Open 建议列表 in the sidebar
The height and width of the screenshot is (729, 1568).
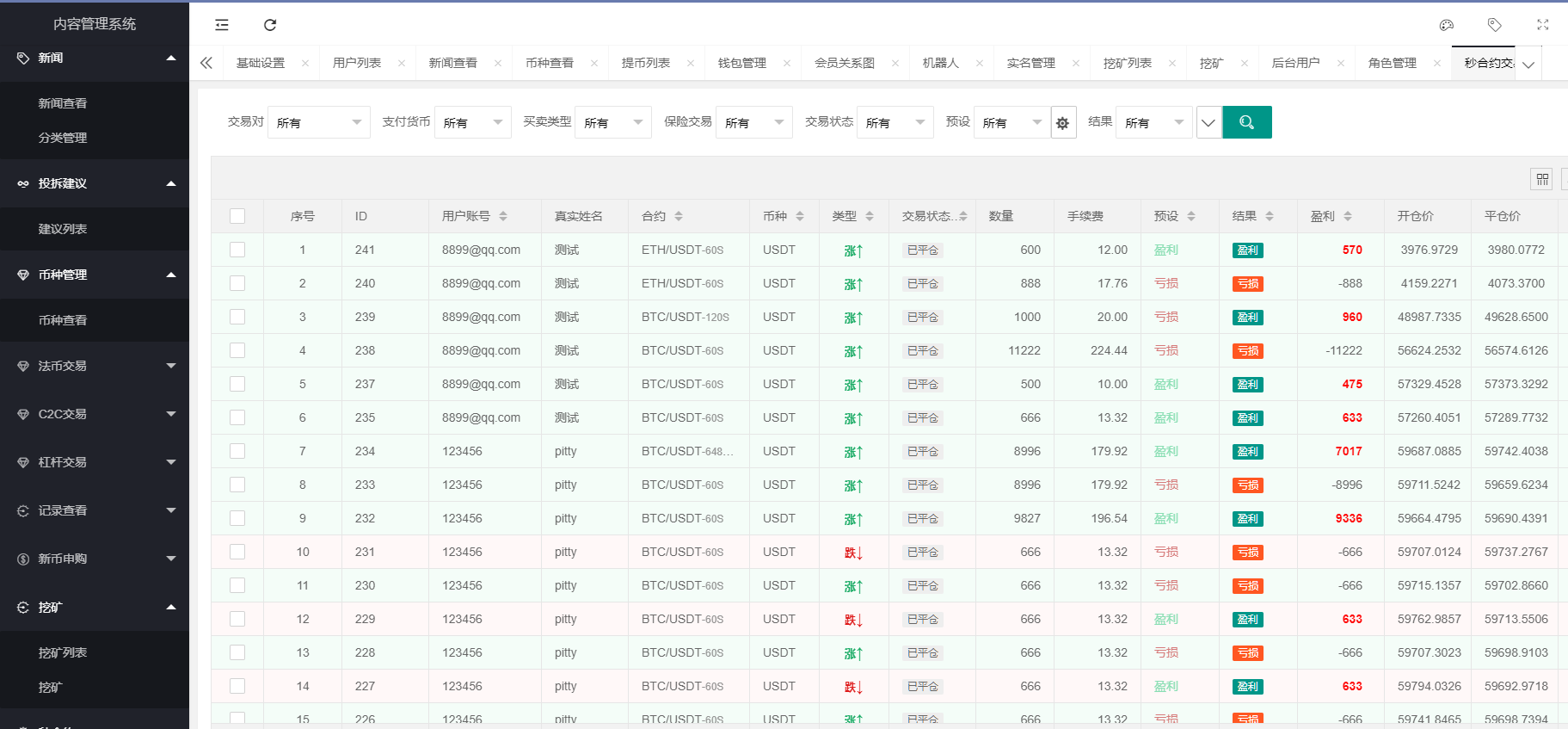pos(95,229)
